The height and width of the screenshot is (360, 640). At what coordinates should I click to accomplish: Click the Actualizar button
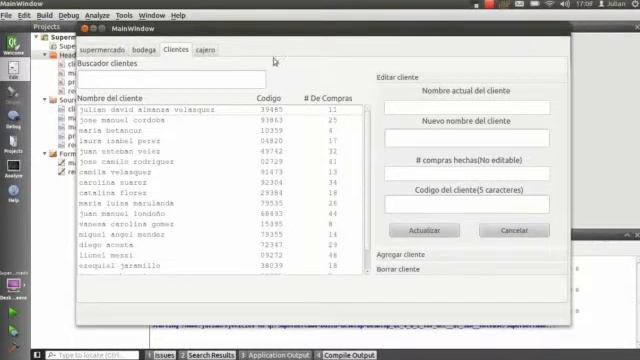click(x=424, y=230)
